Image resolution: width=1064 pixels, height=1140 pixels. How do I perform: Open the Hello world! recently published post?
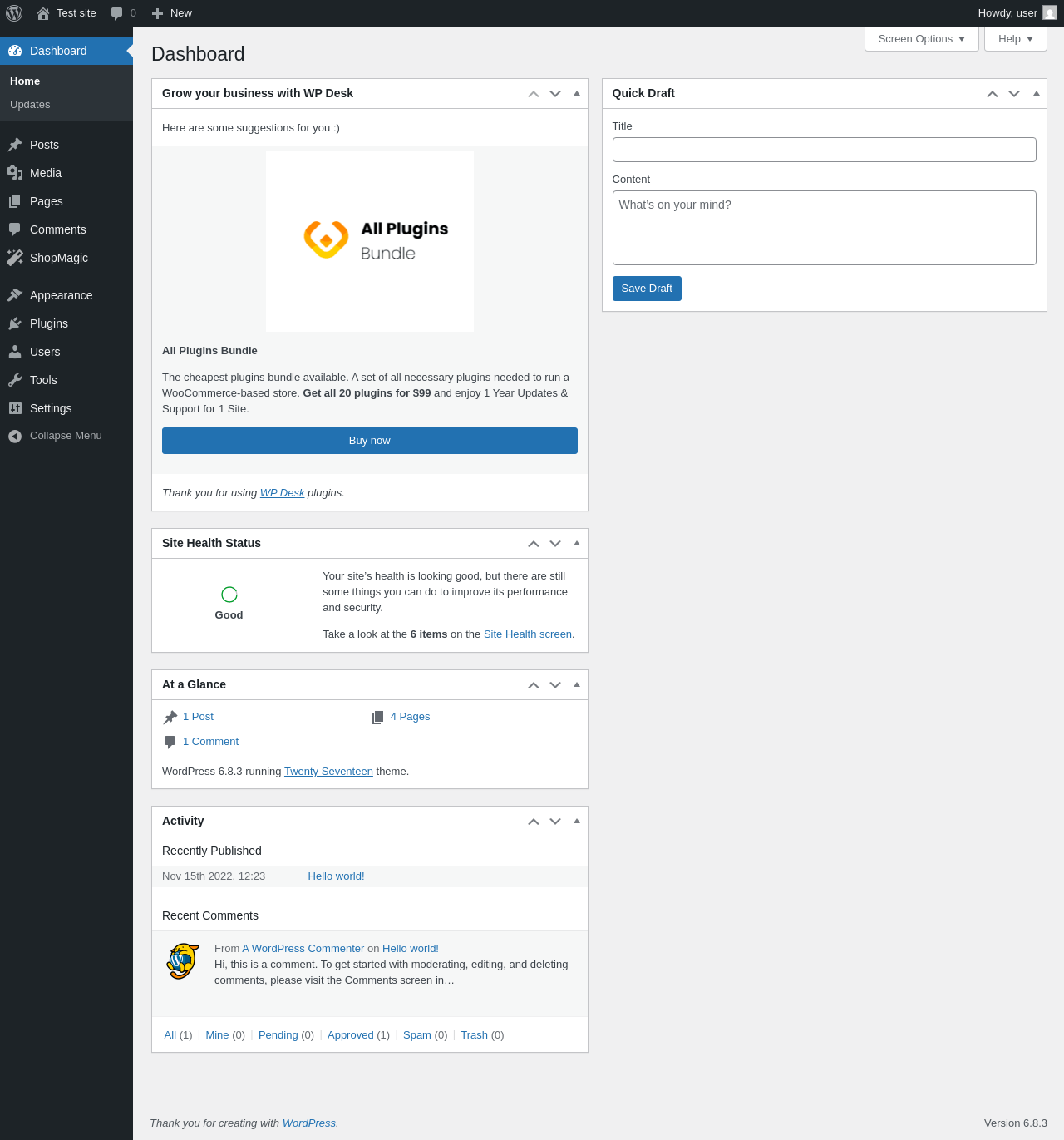coord(336,876)
